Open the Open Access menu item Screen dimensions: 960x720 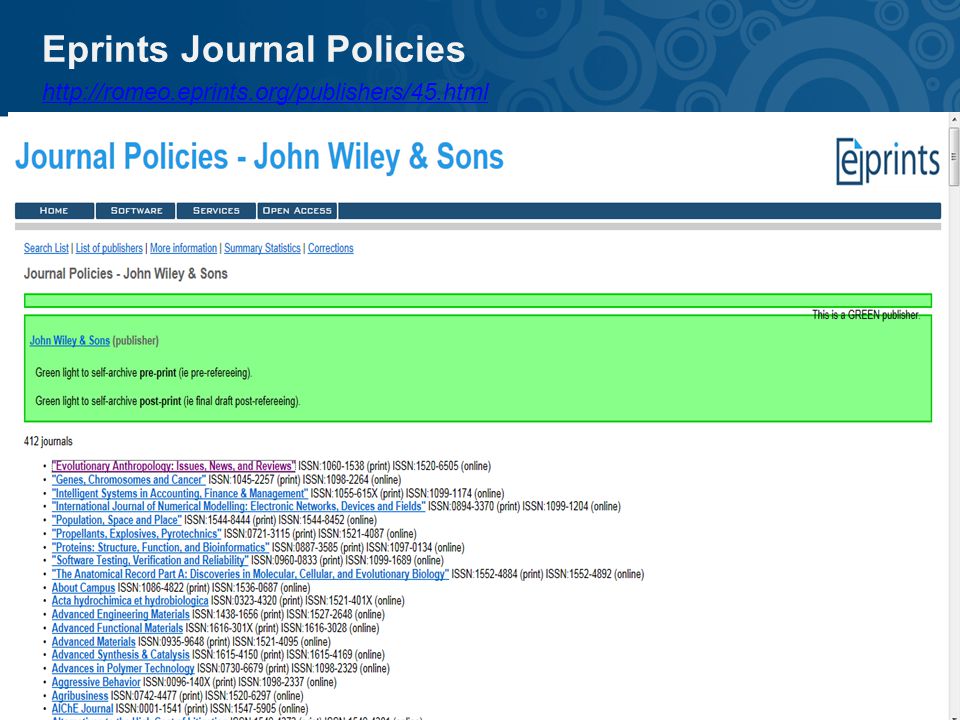coord(297,211)
